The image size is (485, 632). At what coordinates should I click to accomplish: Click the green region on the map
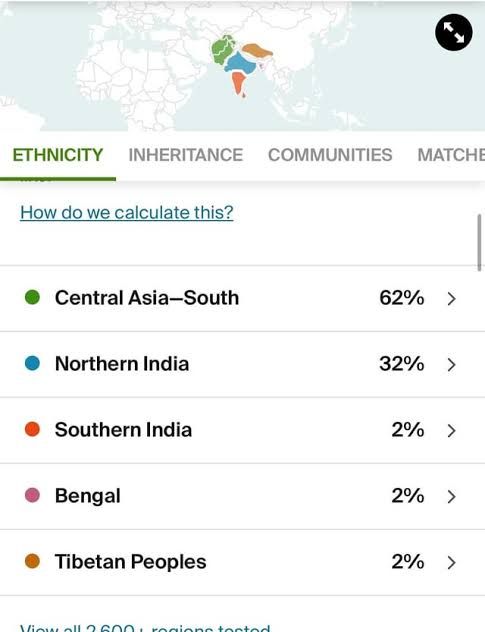(x=222, y=50)
